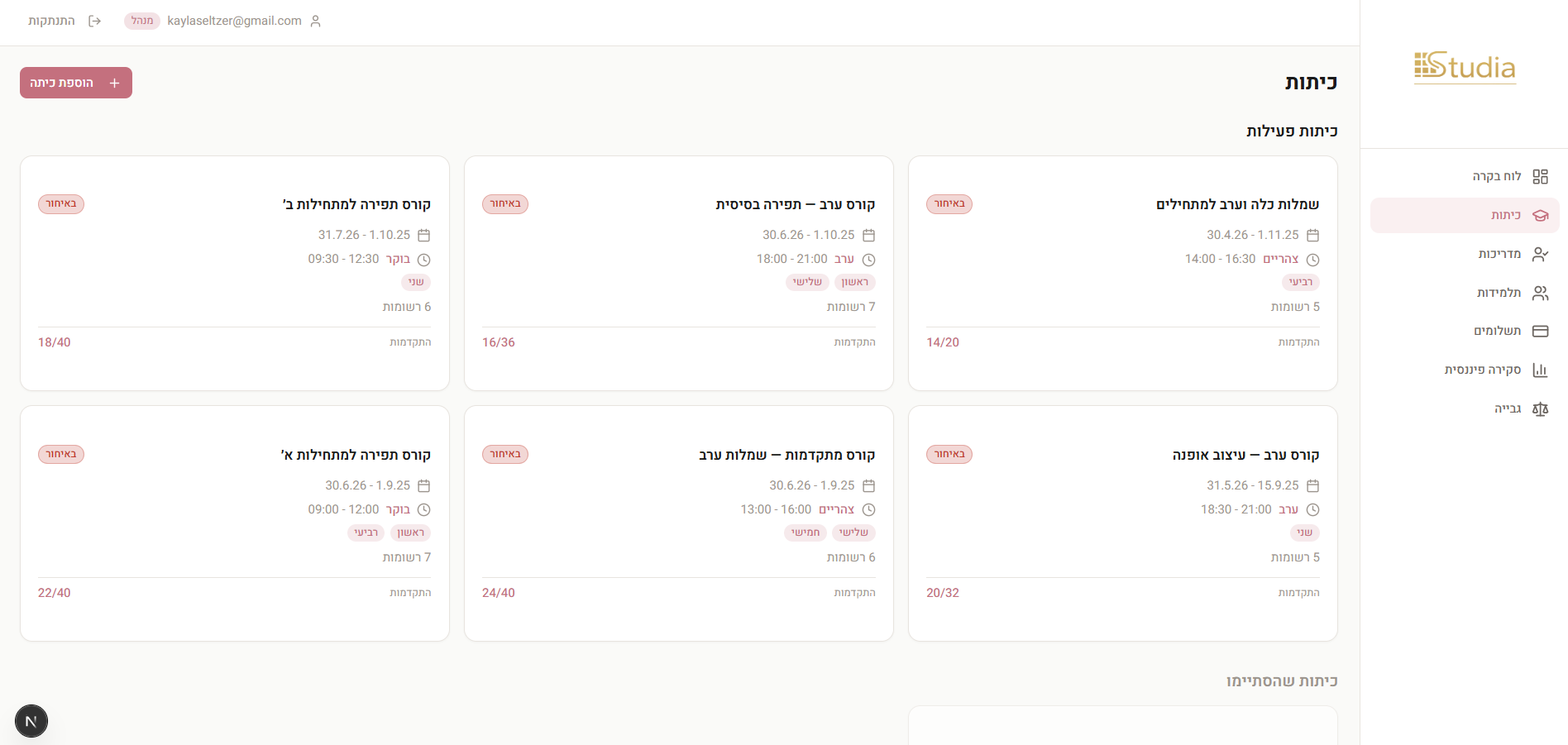Click the financial overview bar chart icon

click(x=1540, y=370)
